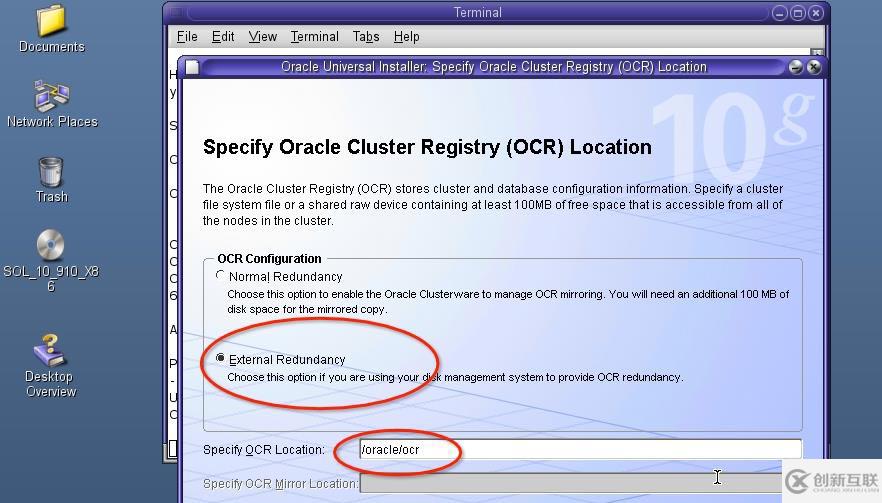This screenshot has width=882, height=503.
Task: Select the Normal Redundancy radio option
Action: tap(220, 275)
